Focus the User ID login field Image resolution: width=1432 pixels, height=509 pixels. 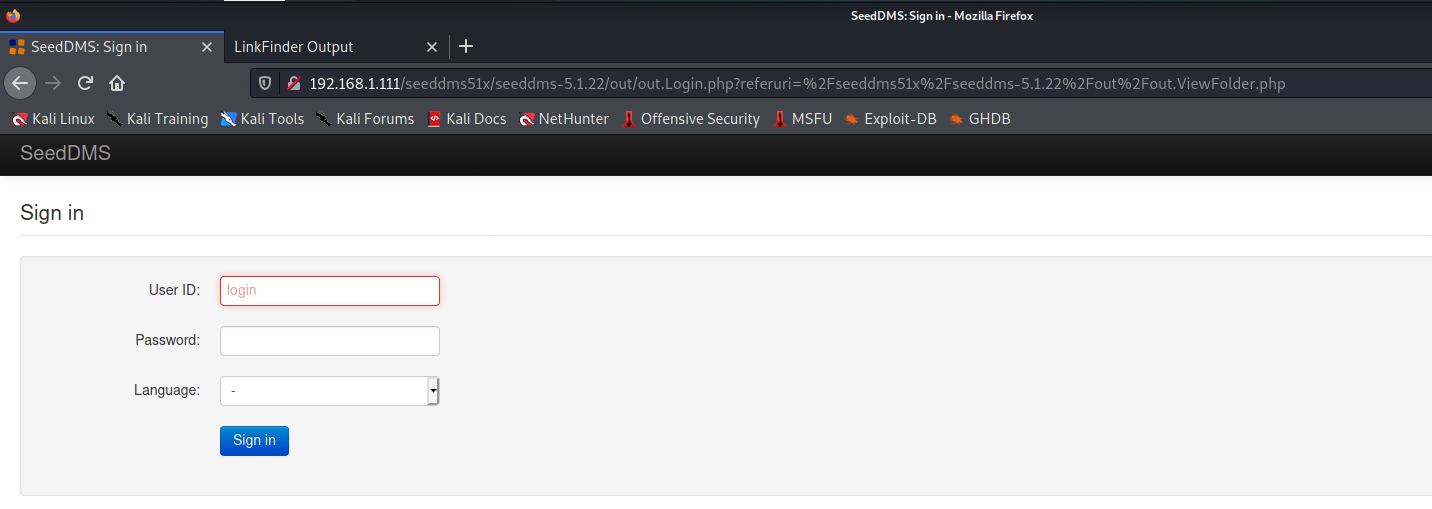pyautogui.click(x=330, y=291)
